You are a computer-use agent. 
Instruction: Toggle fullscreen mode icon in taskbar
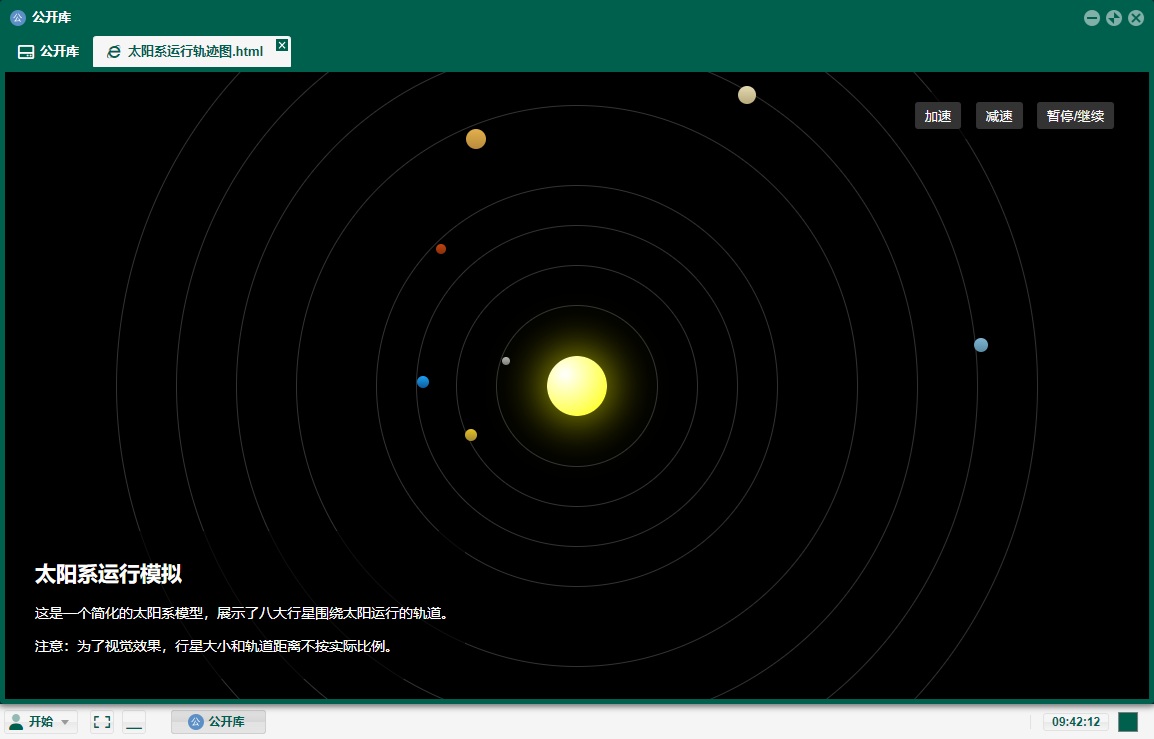pos(102,722)
